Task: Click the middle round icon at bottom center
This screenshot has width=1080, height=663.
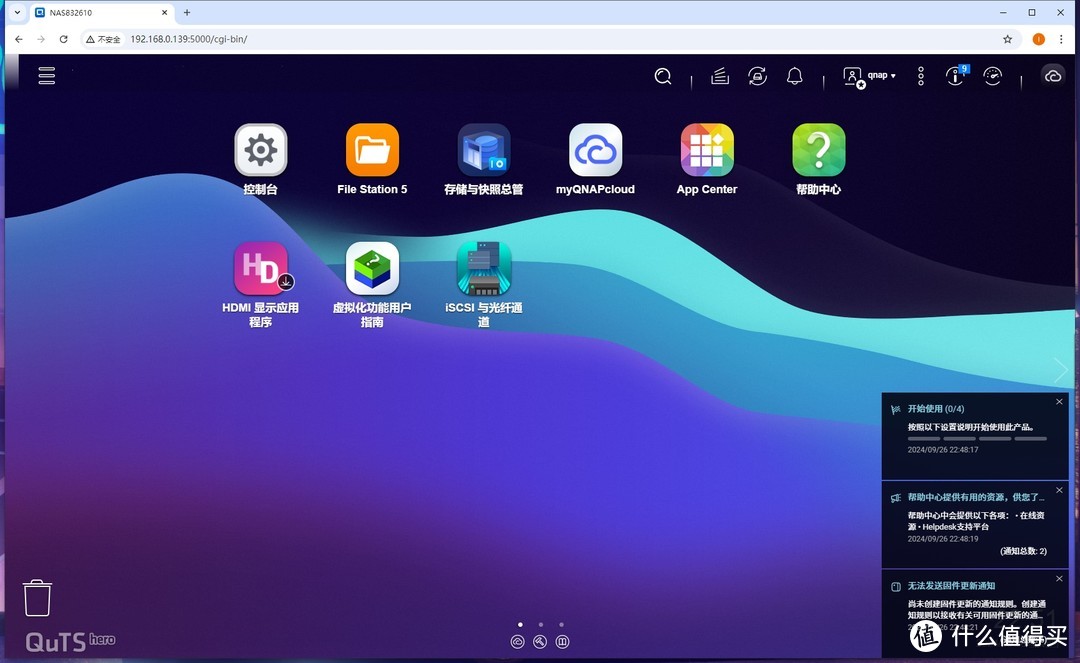Action: (540, 642)
